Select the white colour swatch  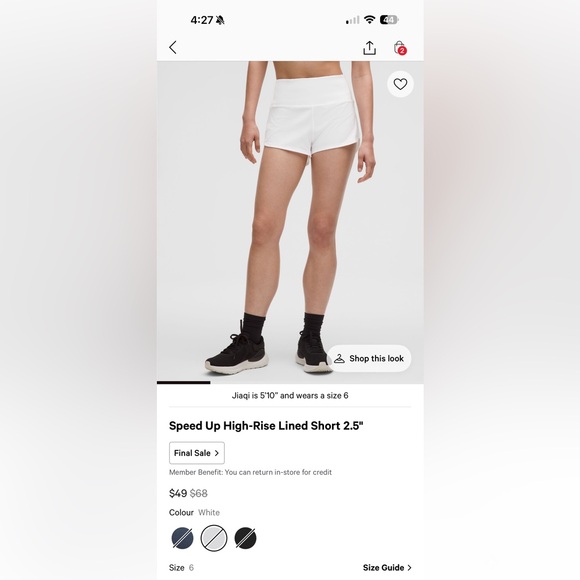click(x=214, y=538)
